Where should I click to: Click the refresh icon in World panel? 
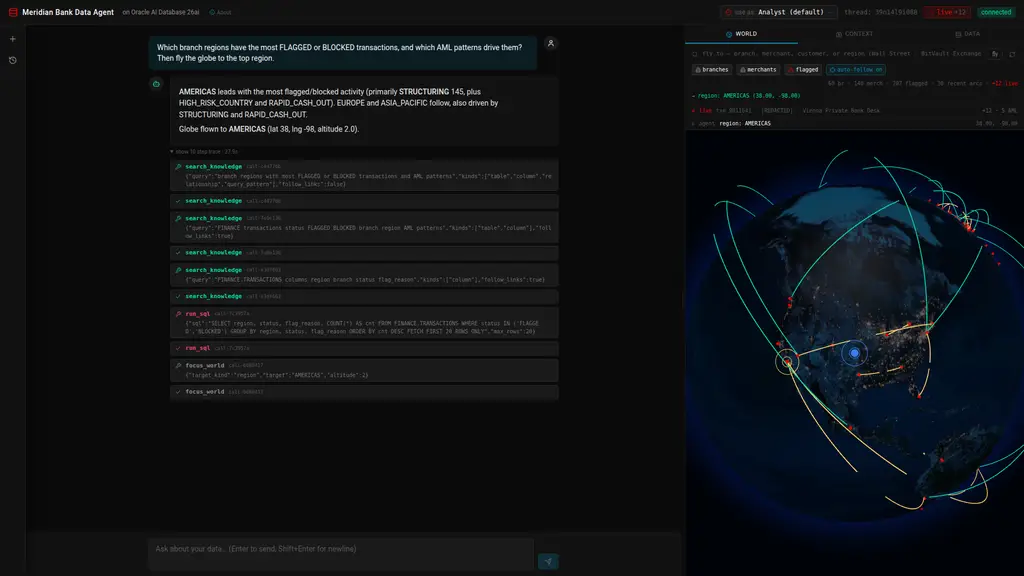point(1012,54)
